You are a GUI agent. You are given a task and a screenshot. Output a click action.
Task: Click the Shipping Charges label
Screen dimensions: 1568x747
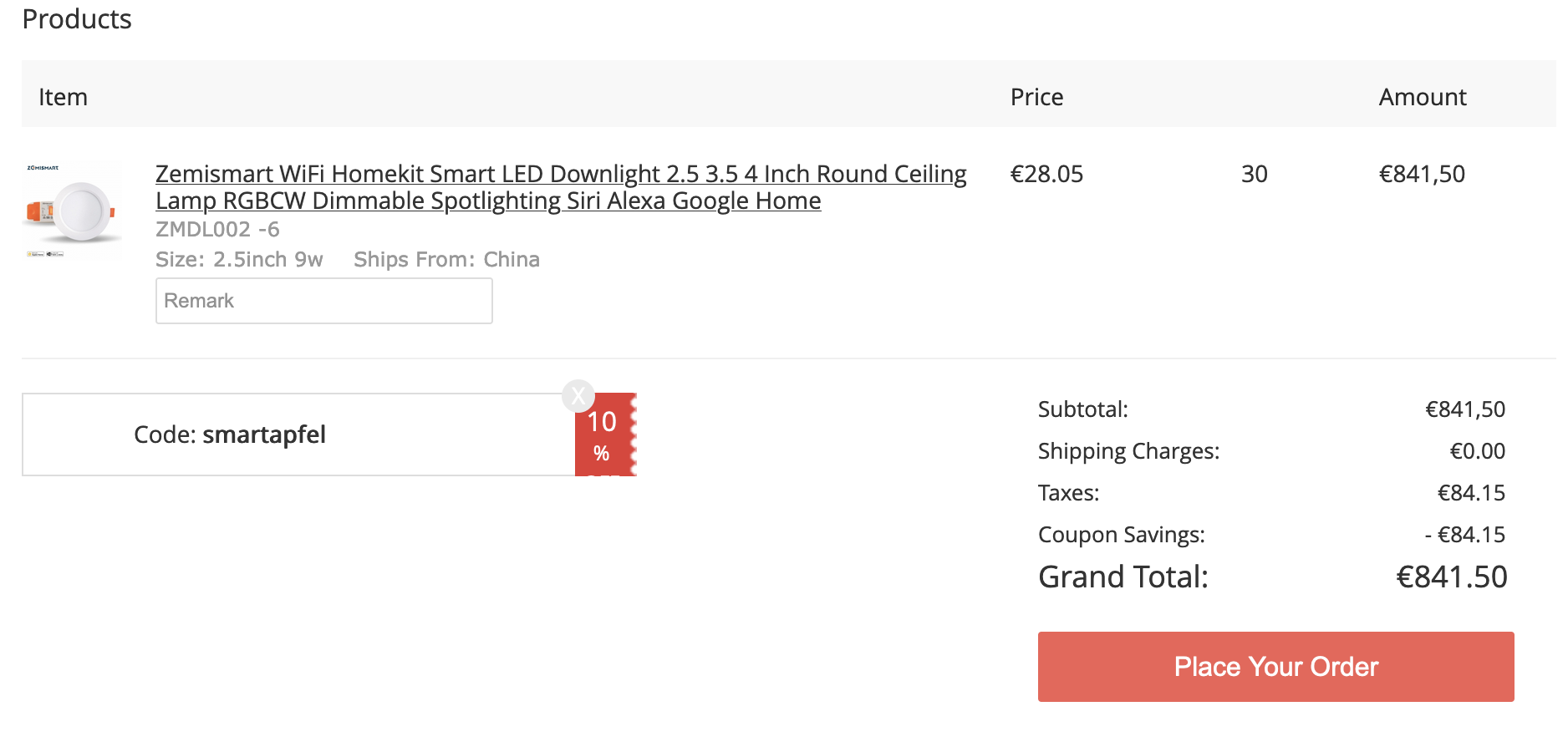(x=1128, y=451)
